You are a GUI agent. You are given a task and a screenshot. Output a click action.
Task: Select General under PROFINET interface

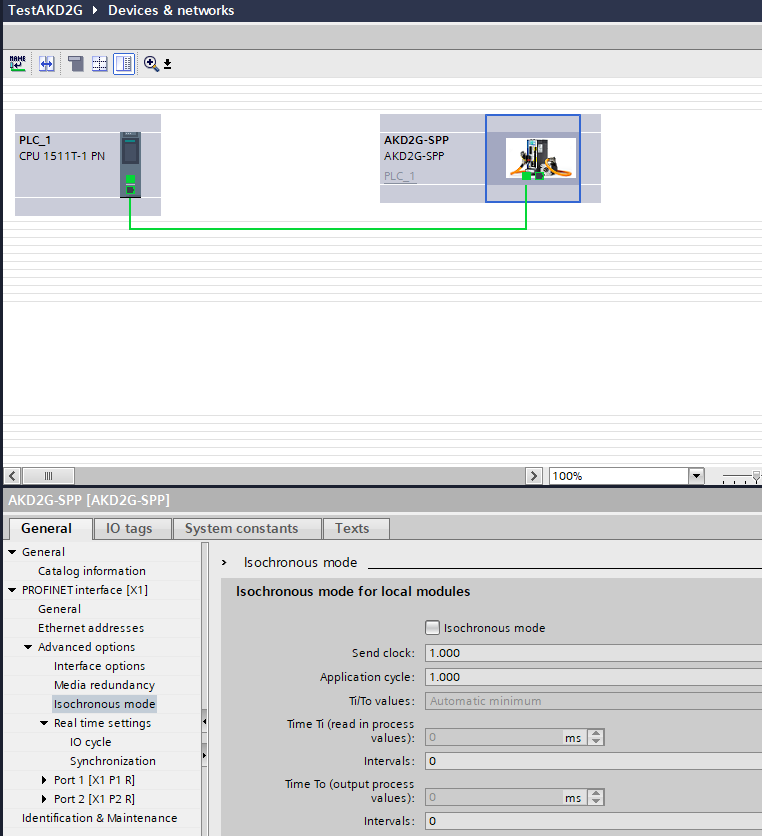[60, 609]
